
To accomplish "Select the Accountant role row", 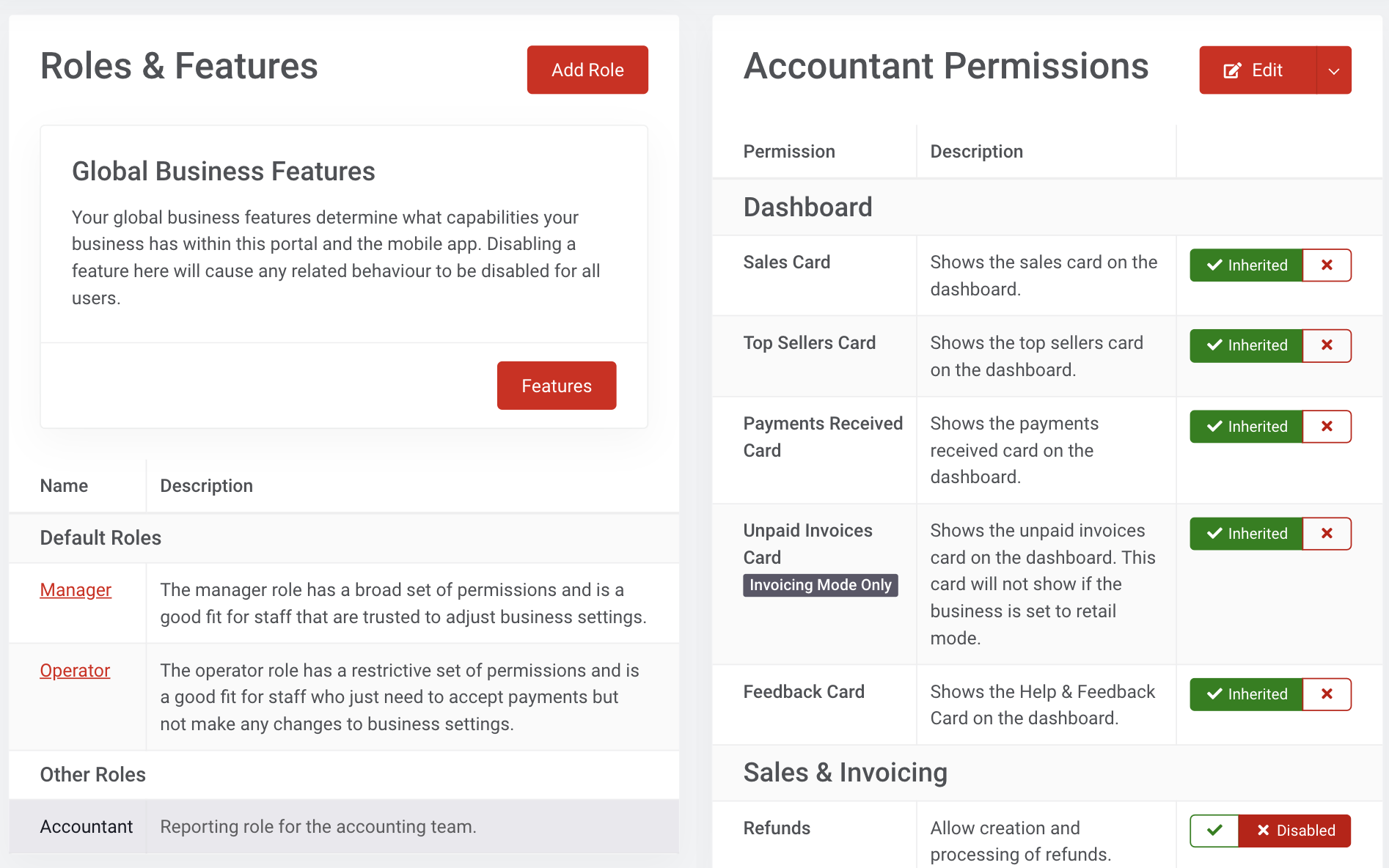I will [x=87, y=827].
